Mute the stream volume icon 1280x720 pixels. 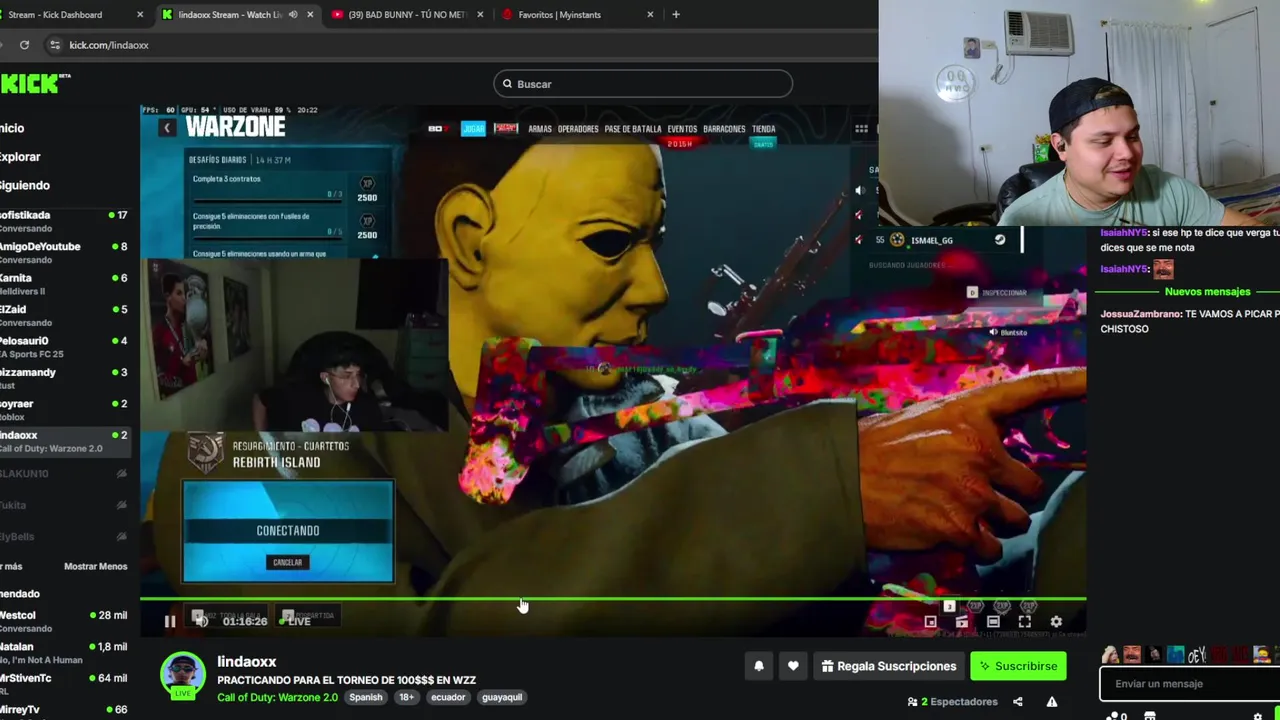[x=201, y=621]
